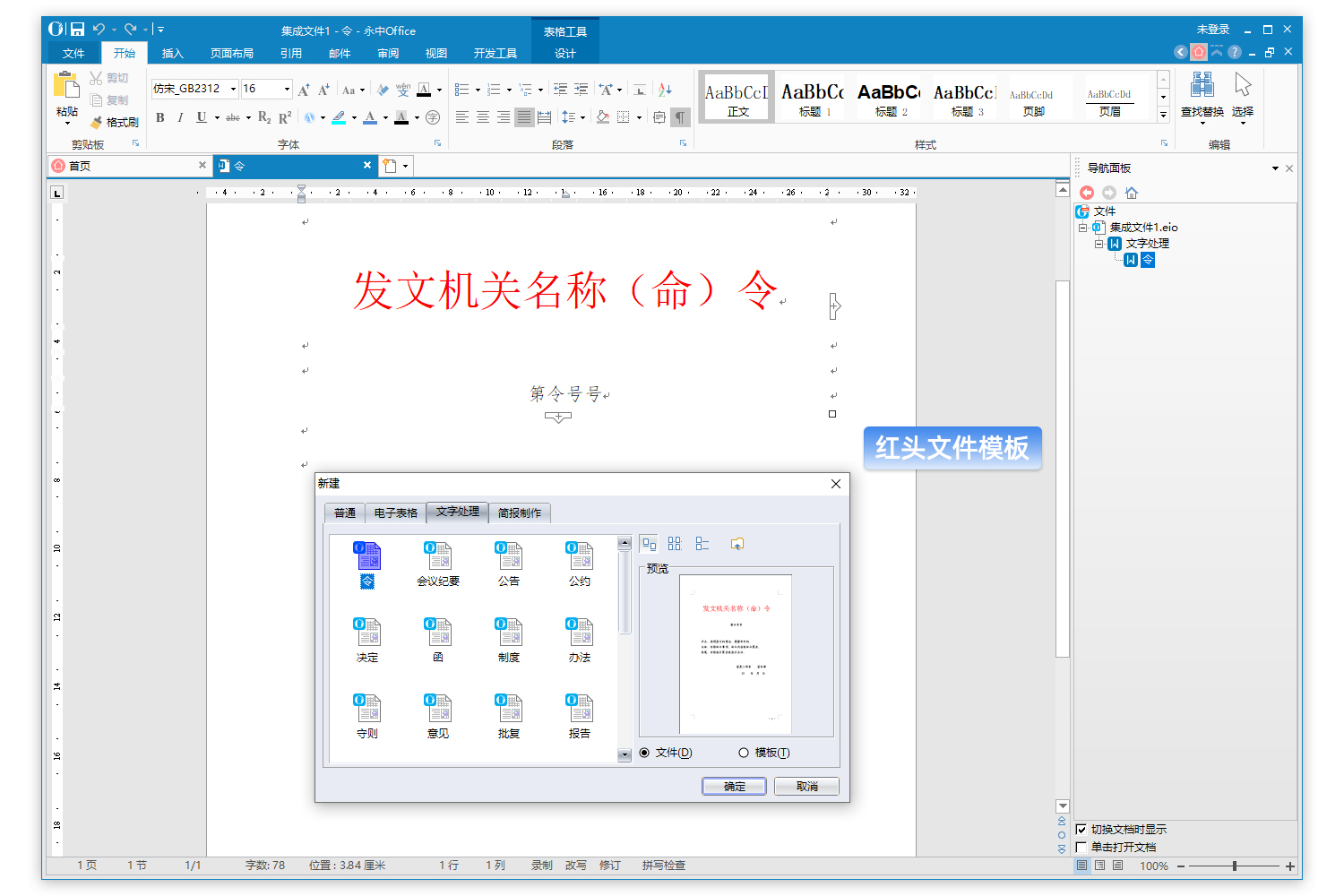Open the font size dropdown showing 16

(285, 89)
